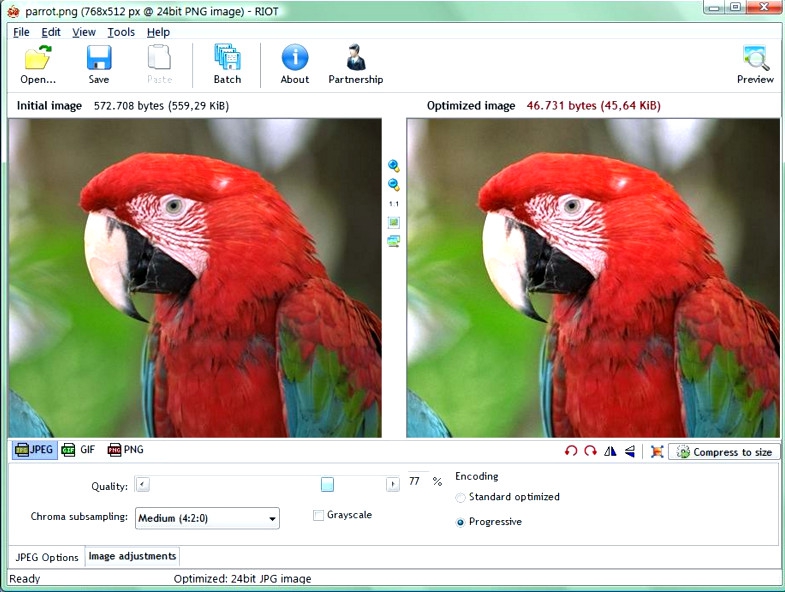The width and height of the screenshot is (785, 592).
Task: Zoom in using the plus magnifier
Action: pyautogui.click(x=394, y=166)
